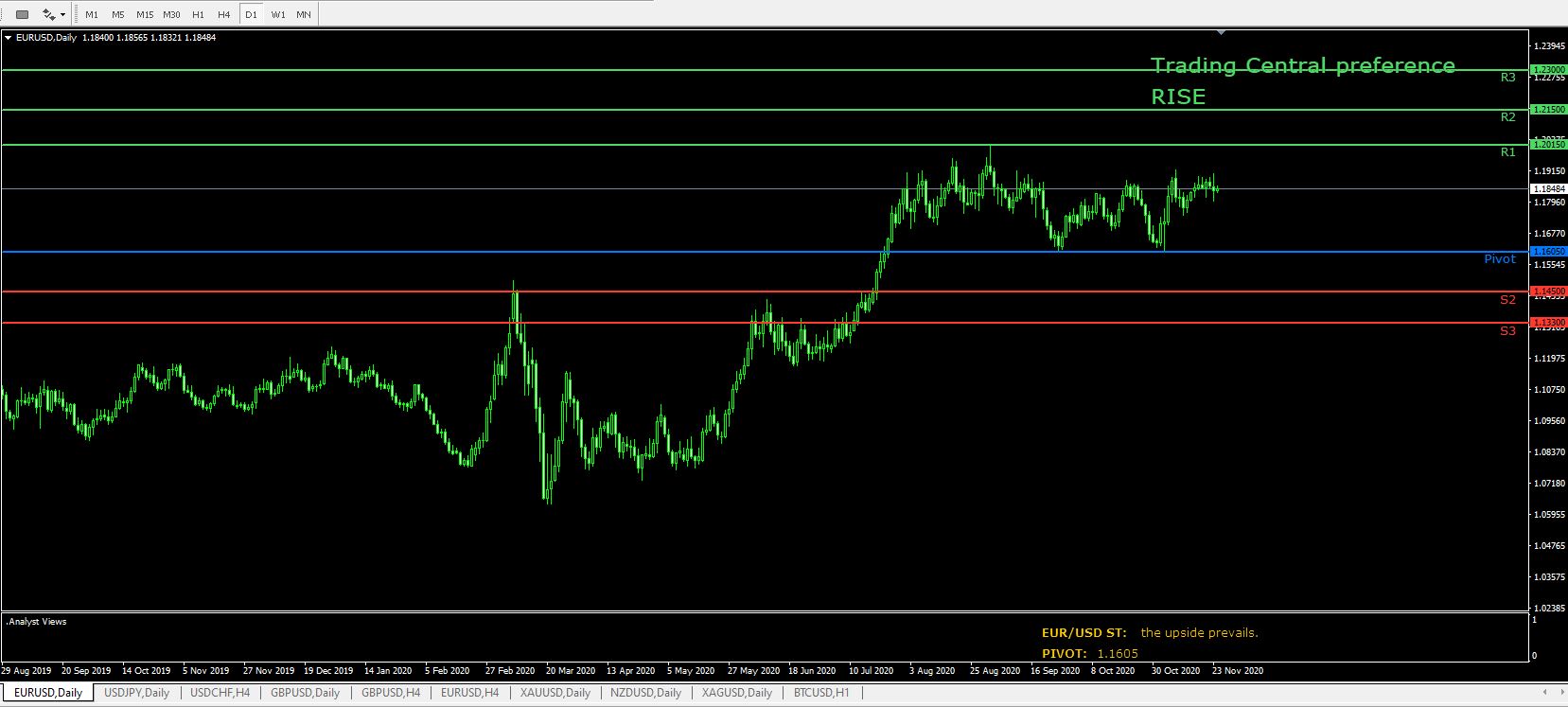The height and width of the screenshot is (707, 1568).
Task: Open the EURUSD,H4 chart tab
Action: click(469, 693)
